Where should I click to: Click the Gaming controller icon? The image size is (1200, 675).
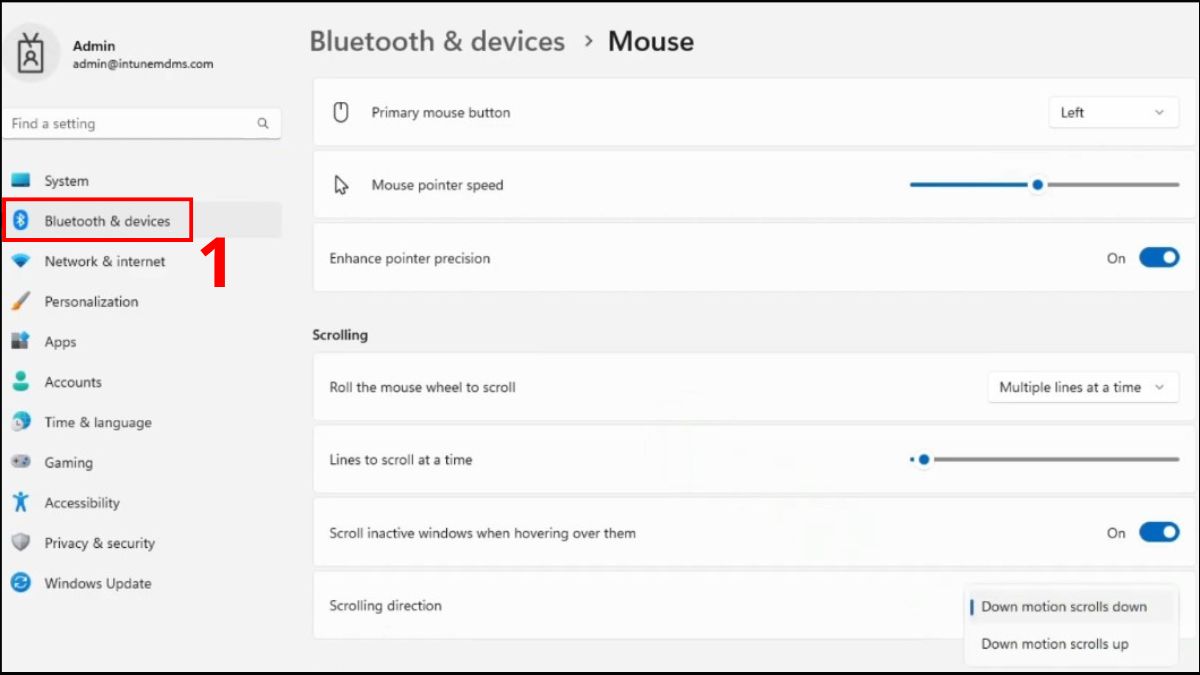click(x=21, y=462)
